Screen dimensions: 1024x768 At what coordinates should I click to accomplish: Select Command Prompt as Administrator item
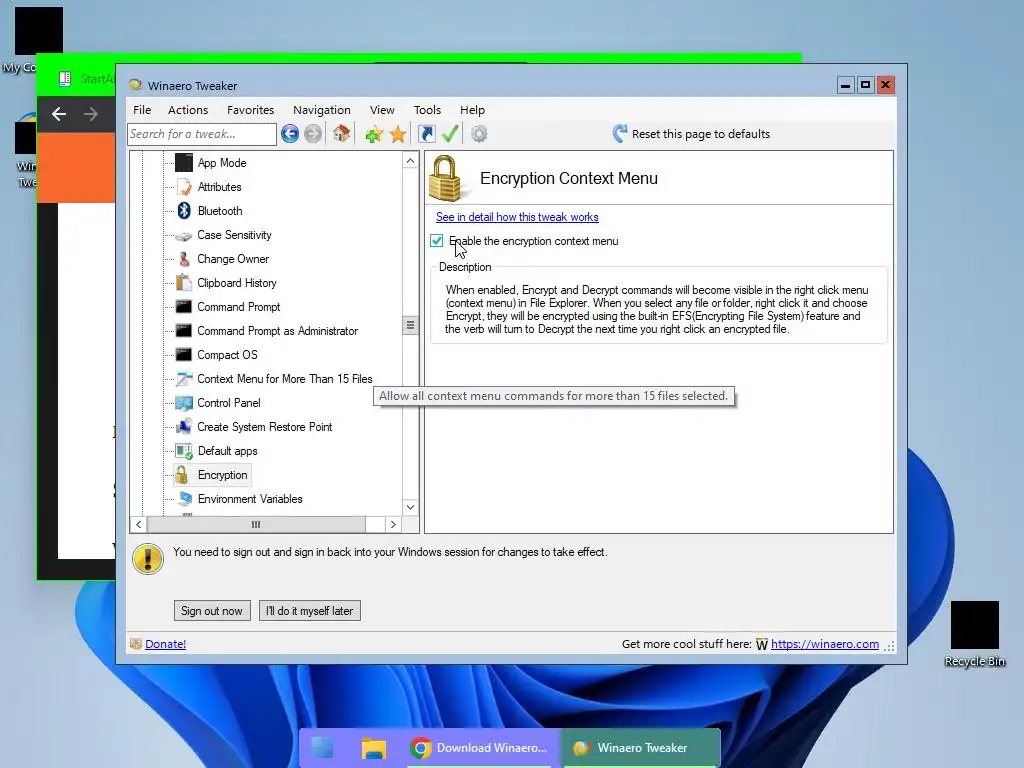pyautogui.click(x=278, y=331)
